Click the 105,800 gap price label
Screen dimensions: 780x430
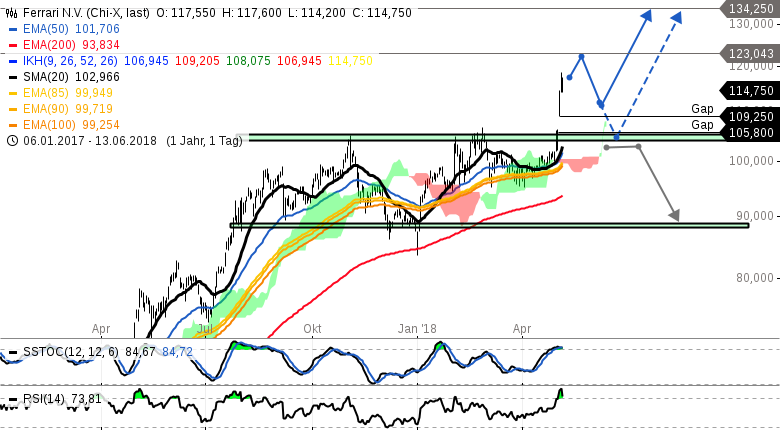tap(751, 133)
